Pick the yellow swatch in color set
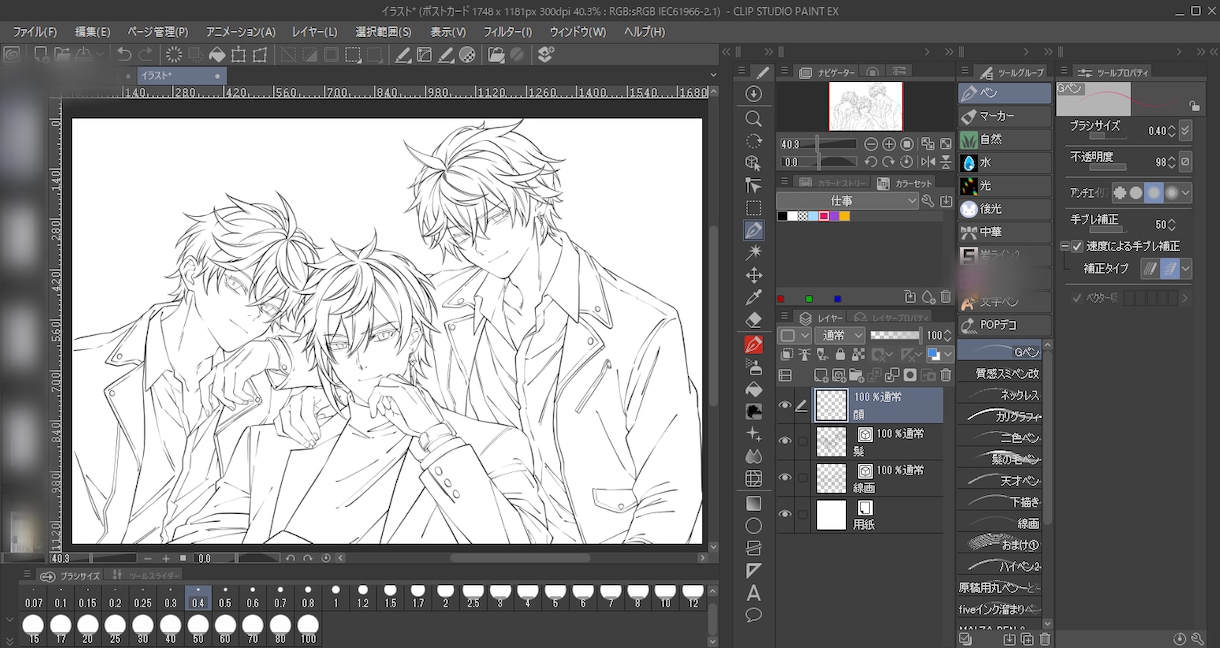This screenshot has height=648, width=1220. click(845, 216)
